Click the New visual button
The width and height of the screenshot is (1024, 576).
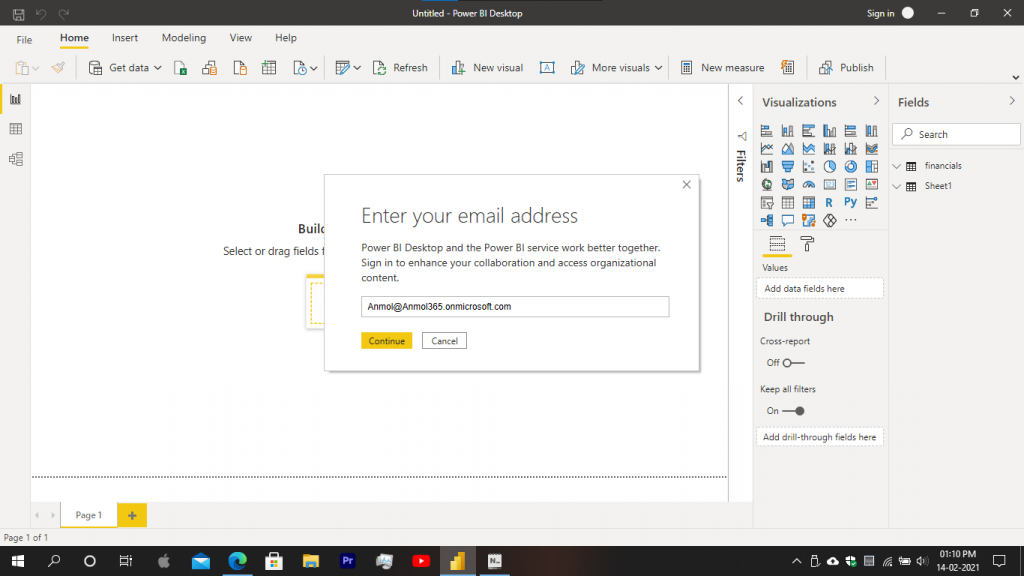pyautogui.click(x=487, y=68)
